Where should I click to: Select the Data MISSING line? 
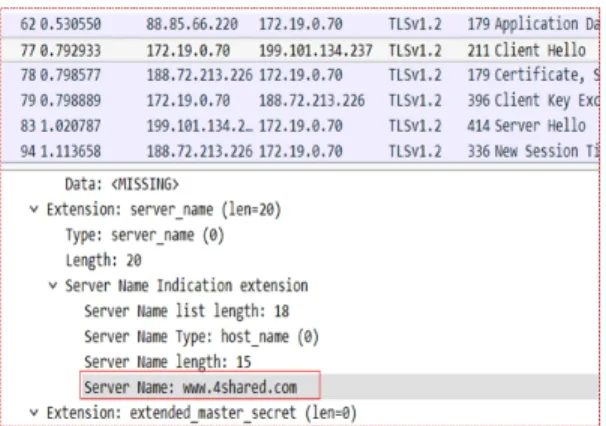pyautogui.click(x=122, y=184)
